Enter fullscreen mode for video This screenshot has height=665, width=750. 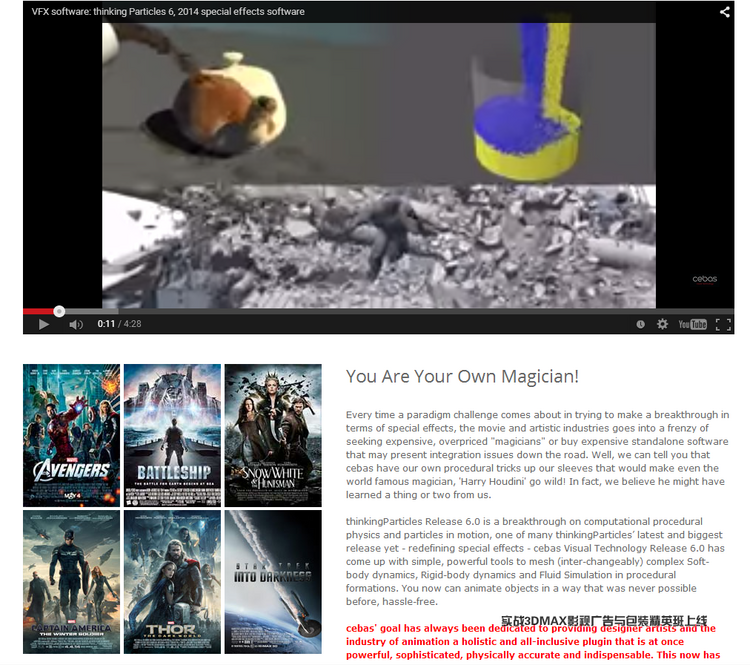[x=723, y=324]
